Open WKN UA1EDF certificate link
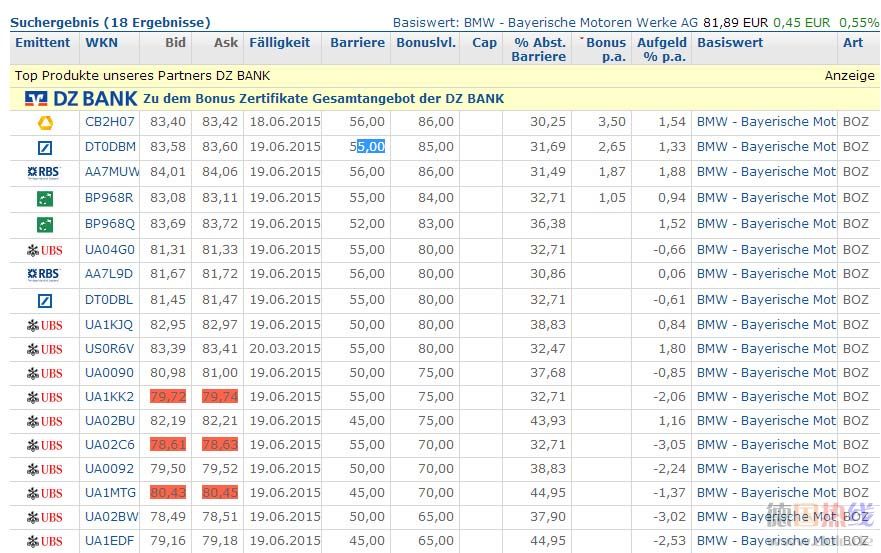This screenshot has width=881, height=553. click(109, 541)
